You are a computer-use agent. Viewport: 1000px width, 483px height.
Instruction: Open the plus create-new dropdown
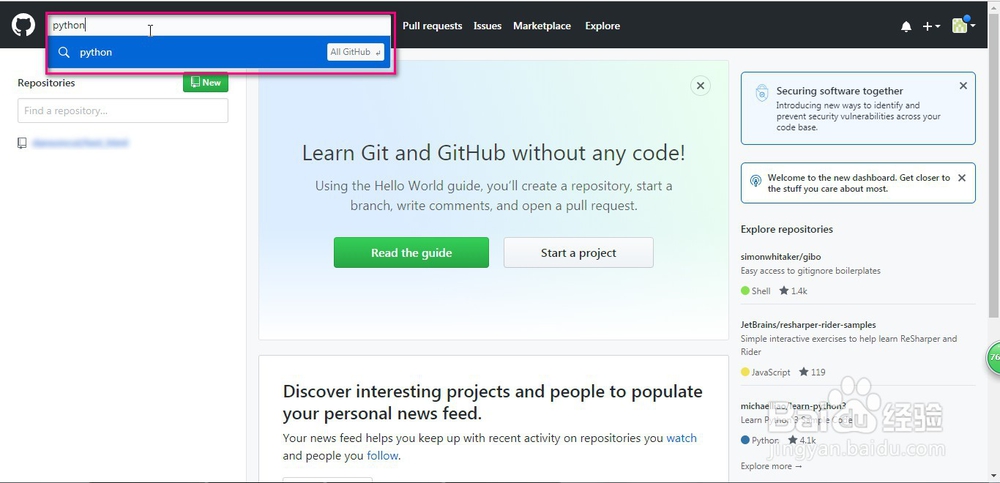tap(931, 26)
